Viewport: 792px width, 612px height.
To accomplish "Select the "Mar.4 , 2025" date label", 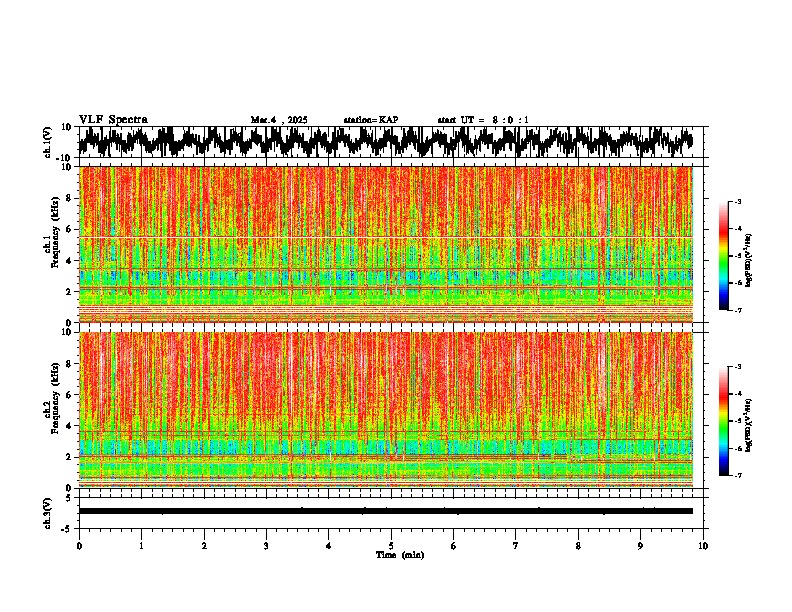I will click(x=279, y=120).
